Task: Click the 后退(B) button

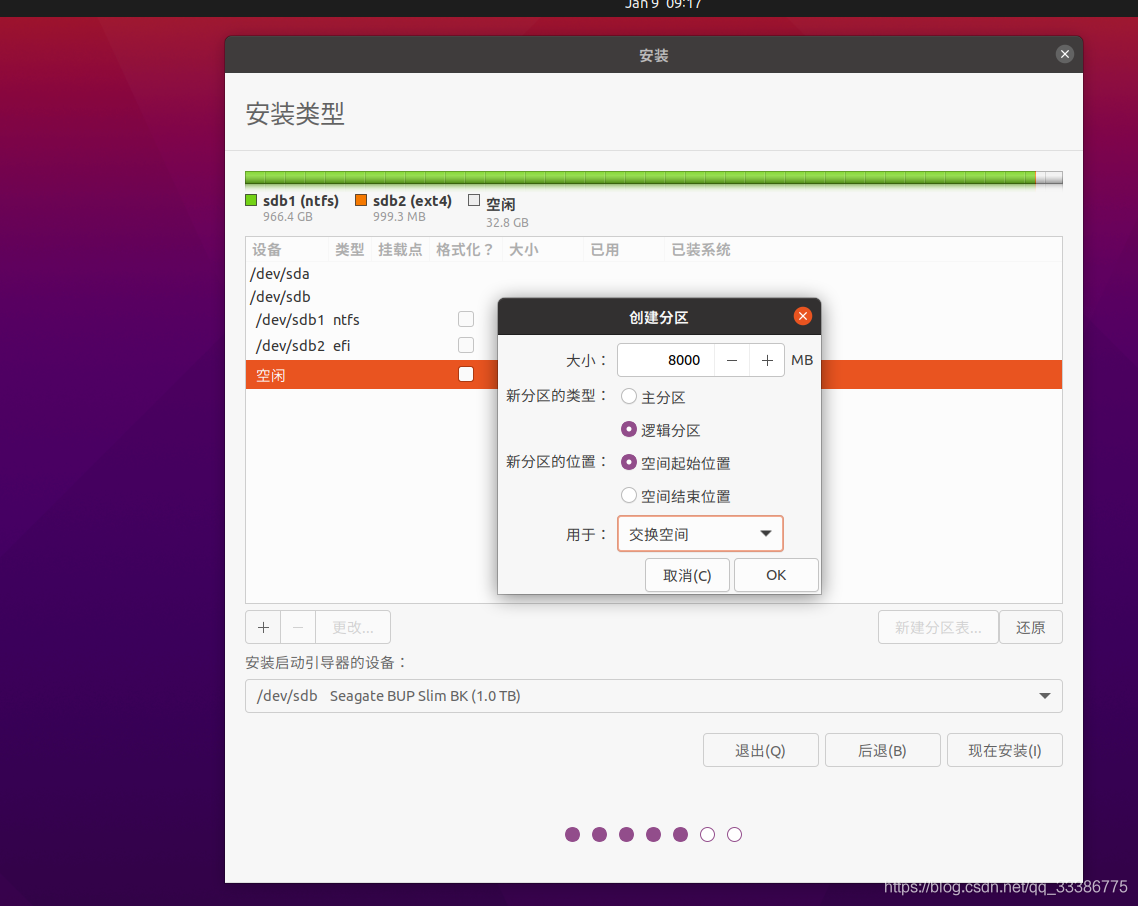Action: [883, 750]
